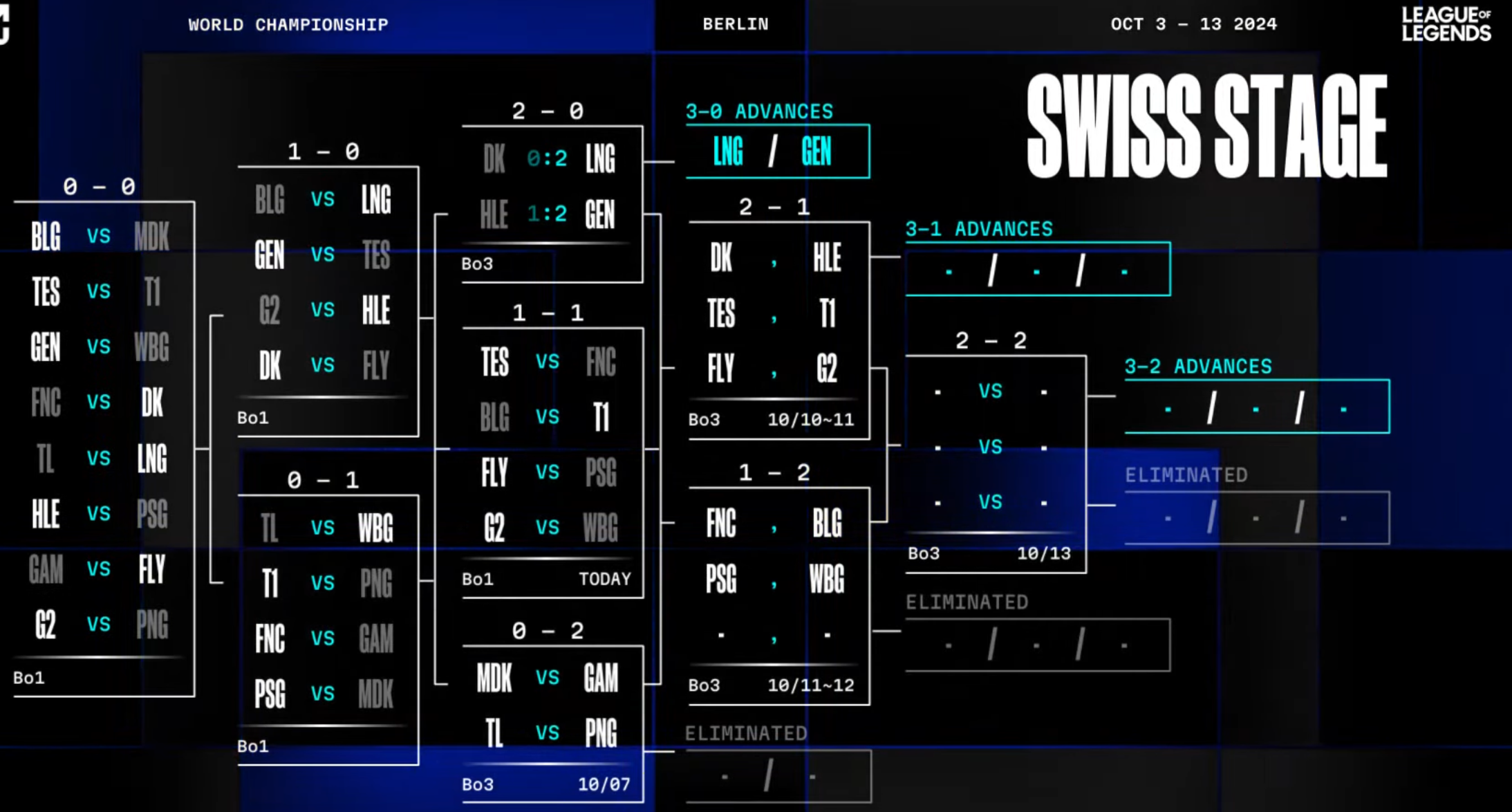Click the 3-2 ADVANCES heading
This screenshot has width=1512, height=812.
pos(1198,367)
